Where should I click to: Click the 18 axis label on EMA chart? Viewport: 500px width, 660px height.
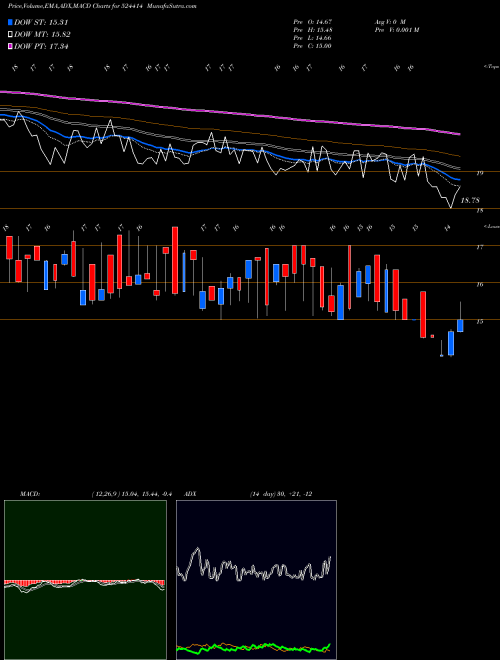[x=480, y=210]
